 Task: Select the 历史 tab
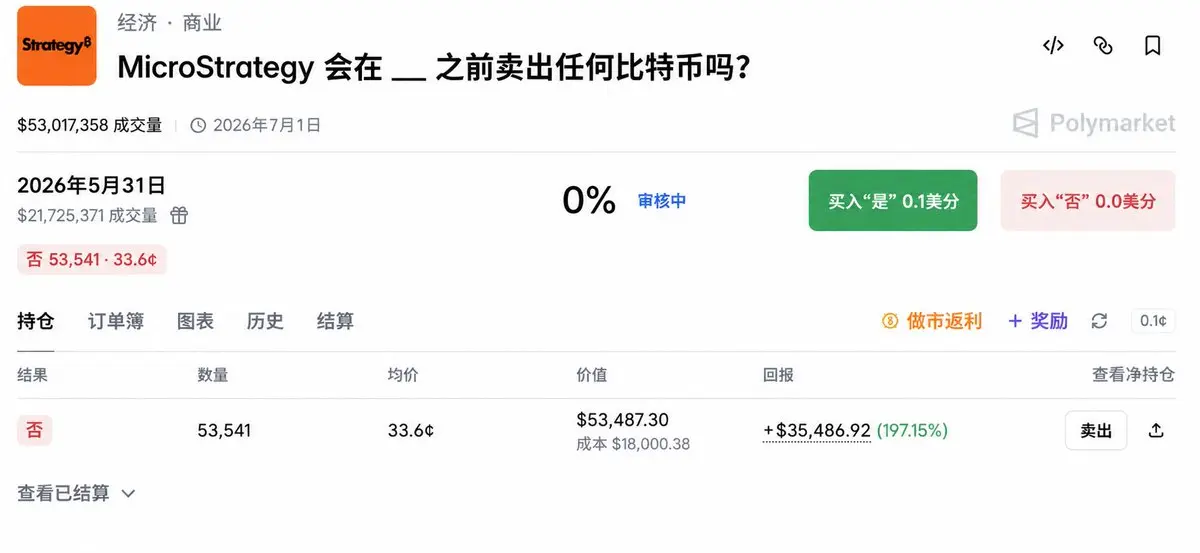pyautogui.click(x=265, y=321)
